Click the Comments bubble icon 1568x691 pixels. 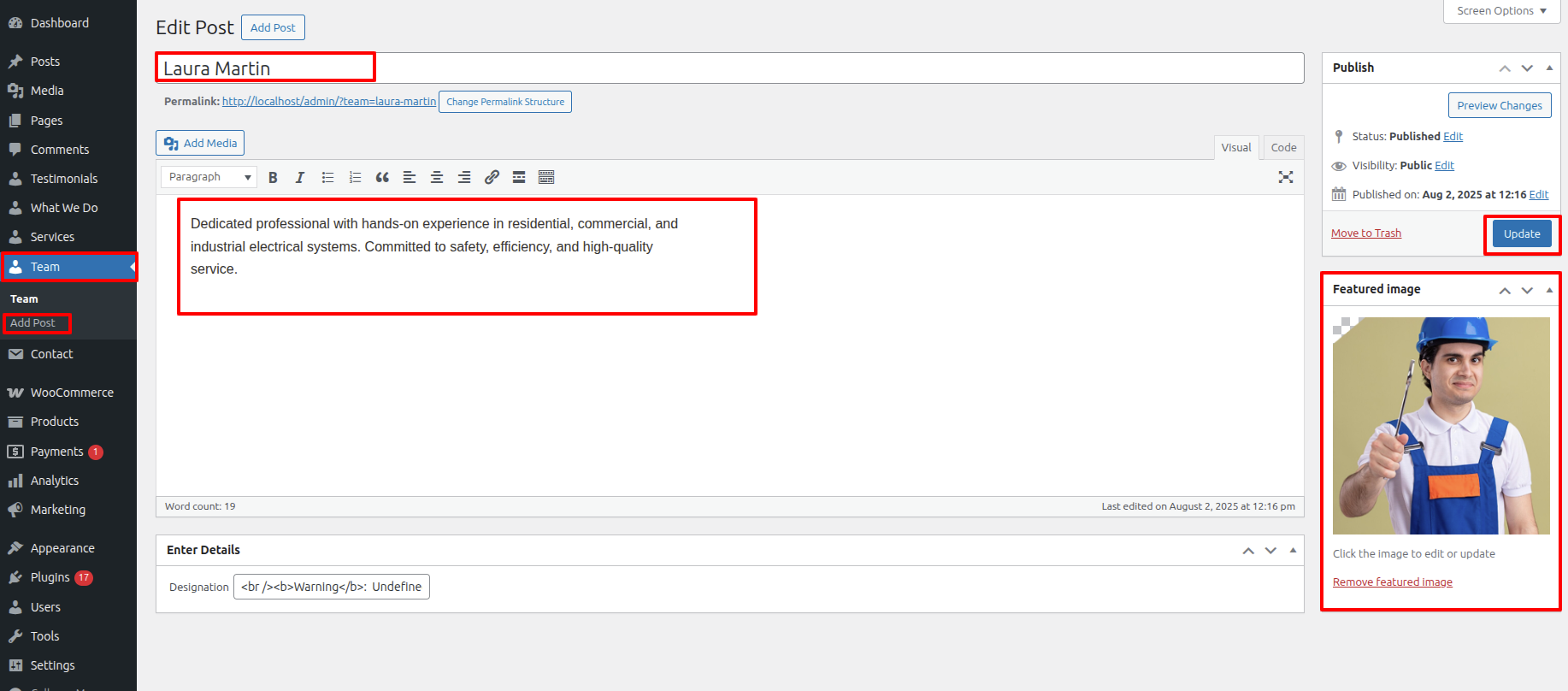click(15, 150)
